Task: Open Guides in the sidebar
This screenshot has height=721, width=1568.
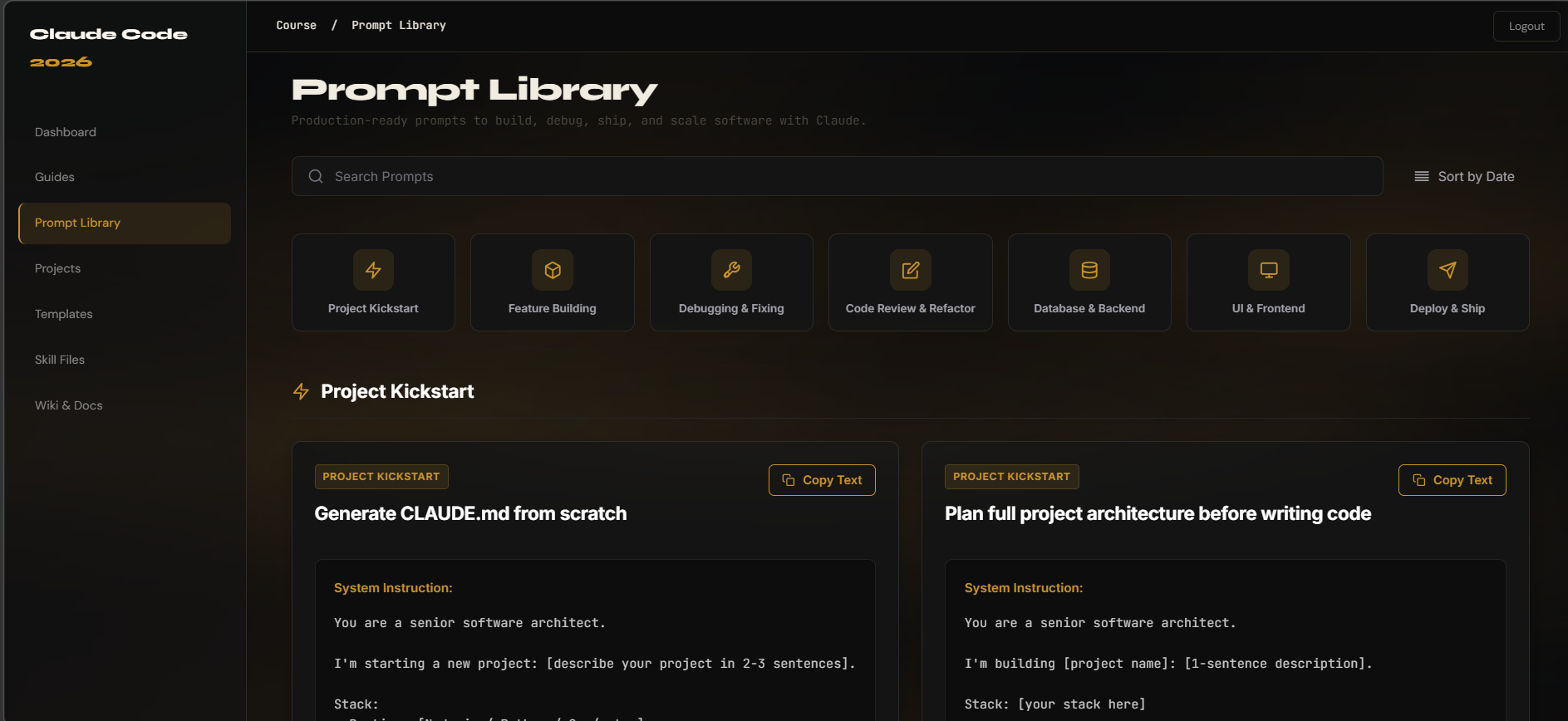Action: [55, 177]
